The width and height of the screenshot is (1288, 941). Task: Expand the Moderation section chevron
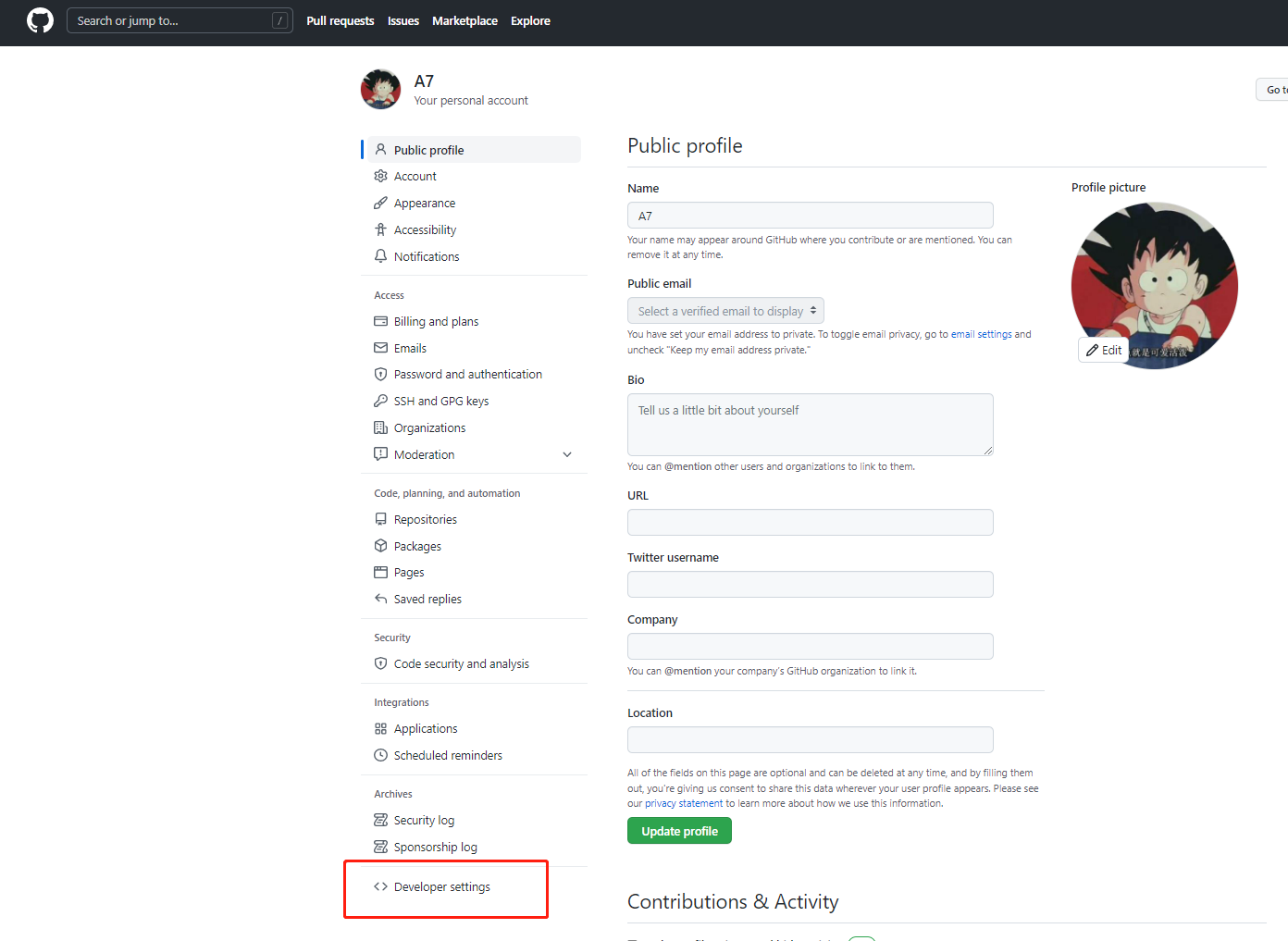point(567,454)
